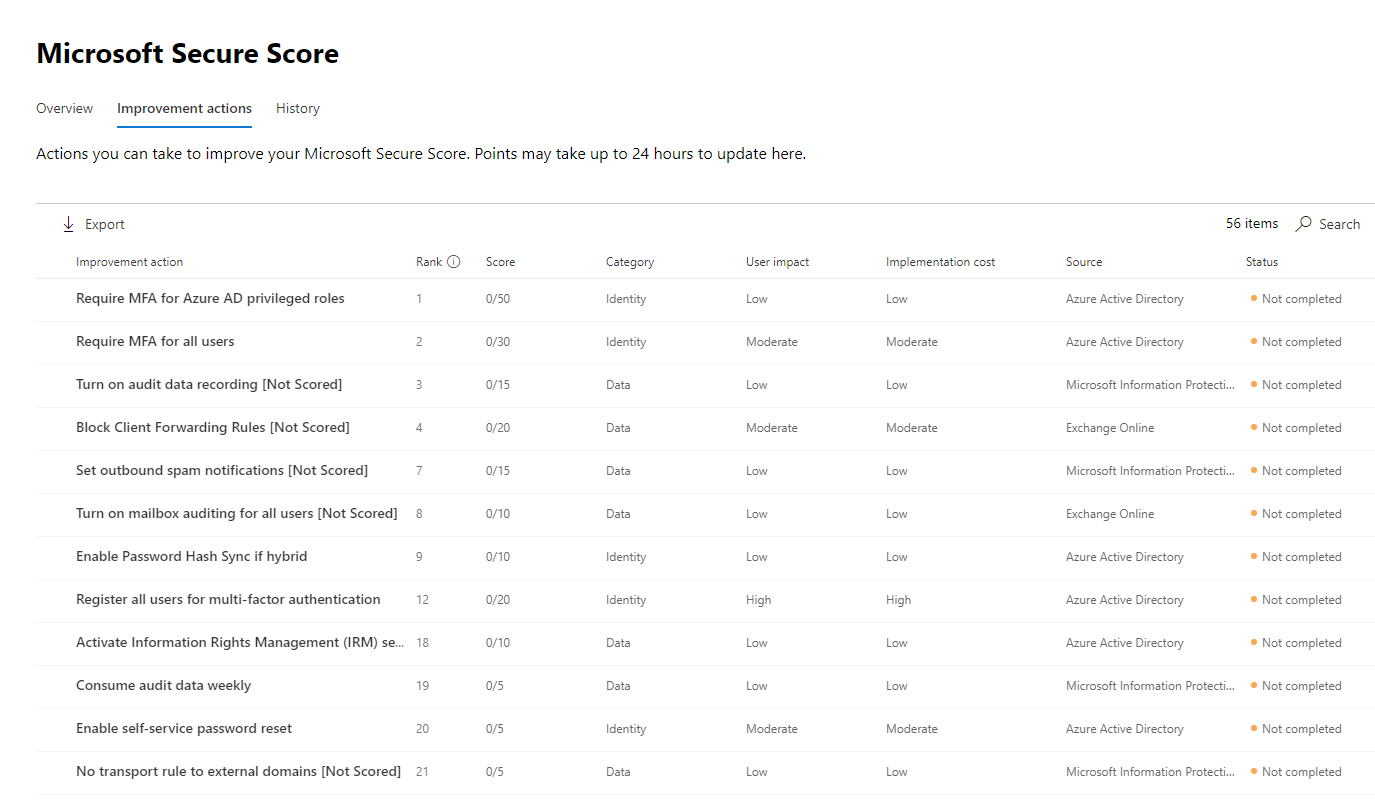Image resolution: width=1375 pixels, height=807 pixels.
Task: Open Require MFA for Azure AD privileged roles
Action: (x=210, y=298)
